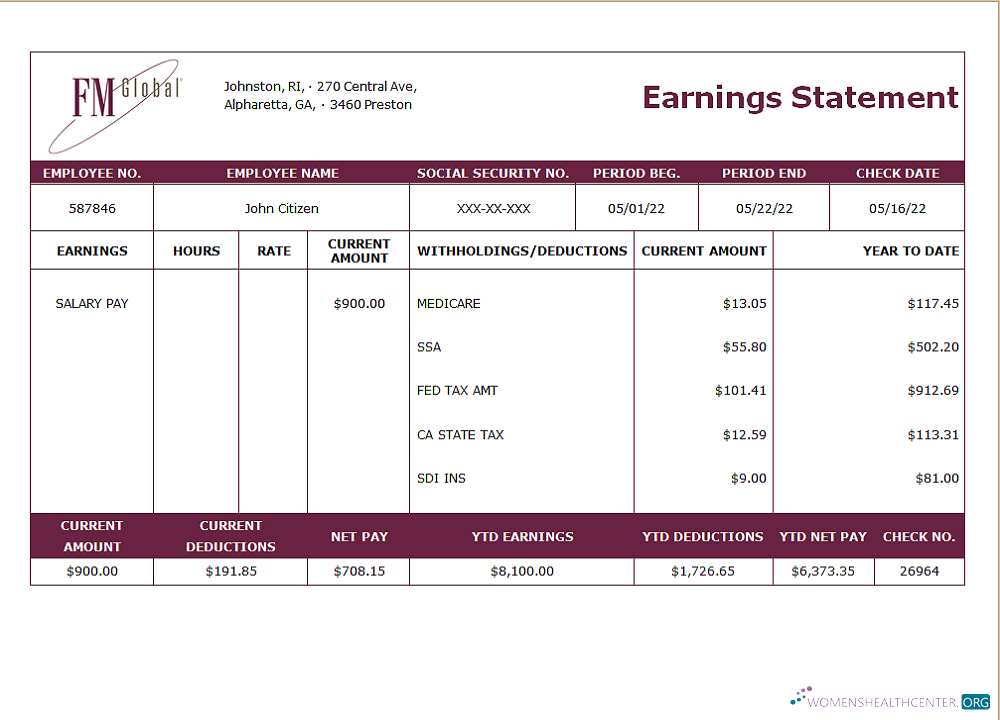Click the CHECK DATE header cell
The width and height of the screenshot is (1000, 720).
tap(897, 172)
